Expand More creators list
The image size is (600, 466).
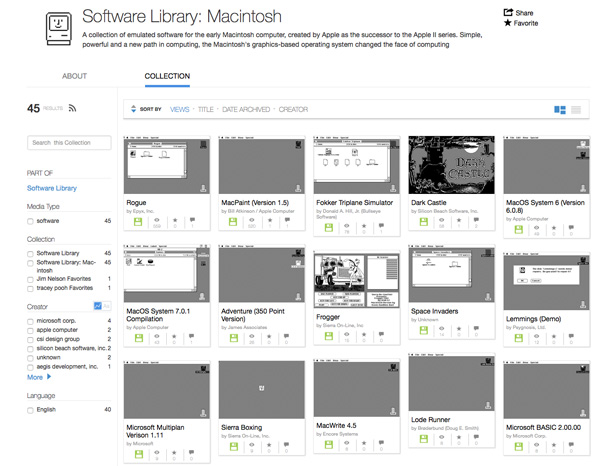(x=39, y=377)
